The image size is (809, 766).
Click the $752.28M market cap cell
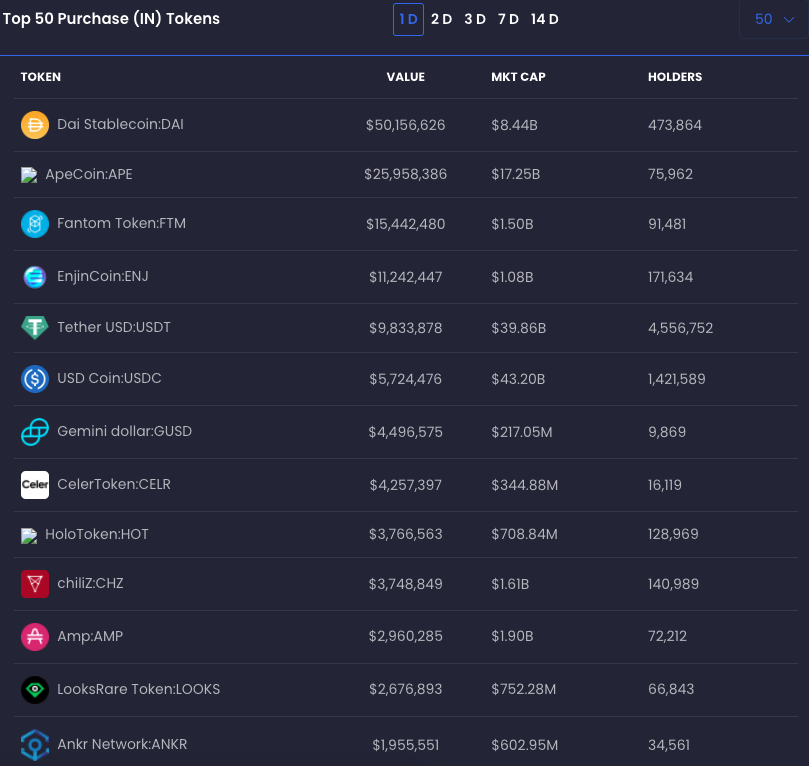pyautogui.click(x=524, y=690)
